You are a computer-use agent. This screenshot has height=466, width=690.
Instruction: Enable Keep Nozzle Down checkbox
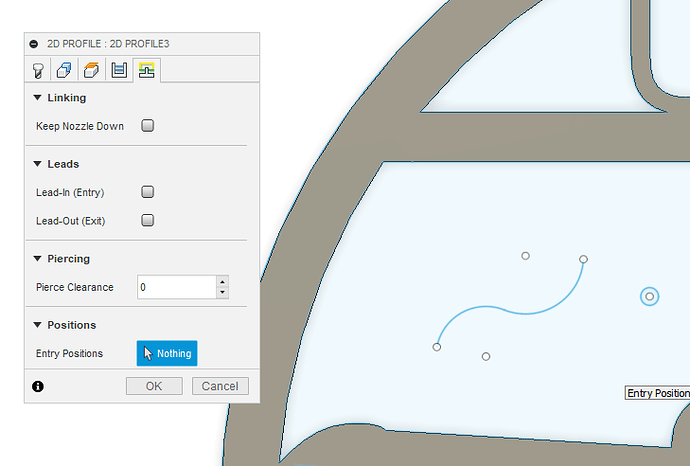coord(147,126)
